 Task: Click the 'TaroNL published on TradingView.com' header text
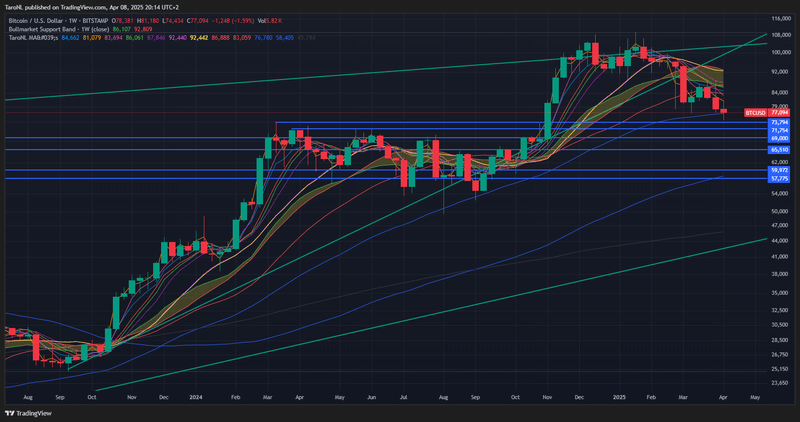[56, 7]
